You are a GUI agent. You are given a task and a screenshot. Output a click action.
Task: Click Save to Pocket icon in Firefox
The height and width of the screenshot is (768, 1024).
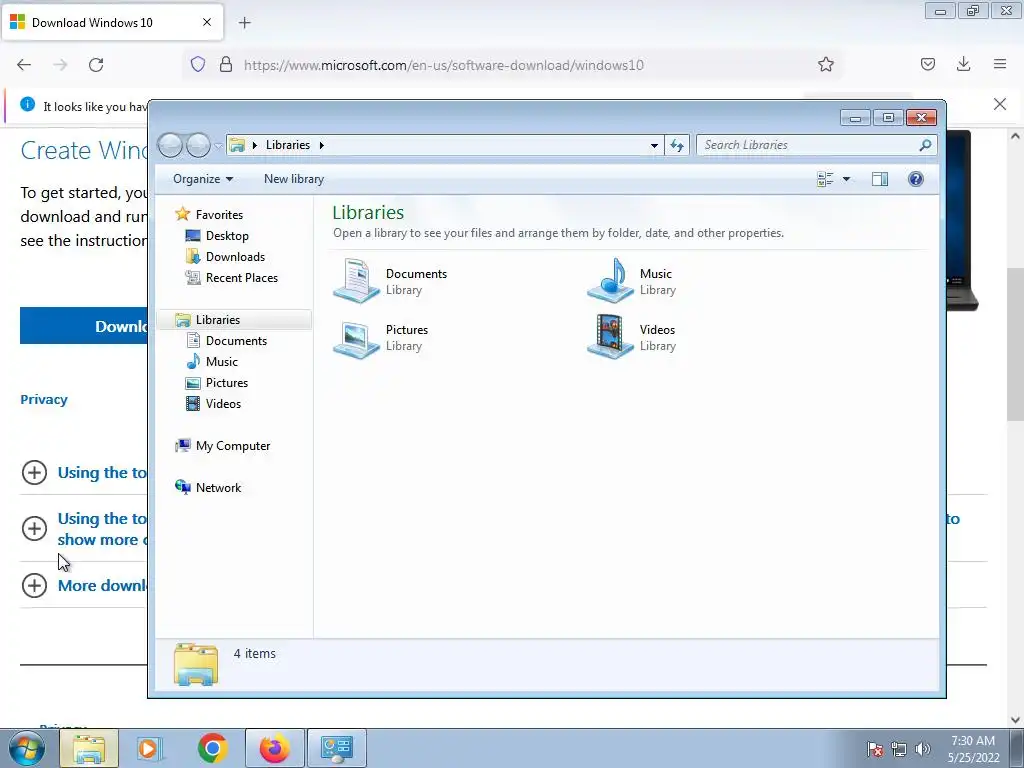927,64
